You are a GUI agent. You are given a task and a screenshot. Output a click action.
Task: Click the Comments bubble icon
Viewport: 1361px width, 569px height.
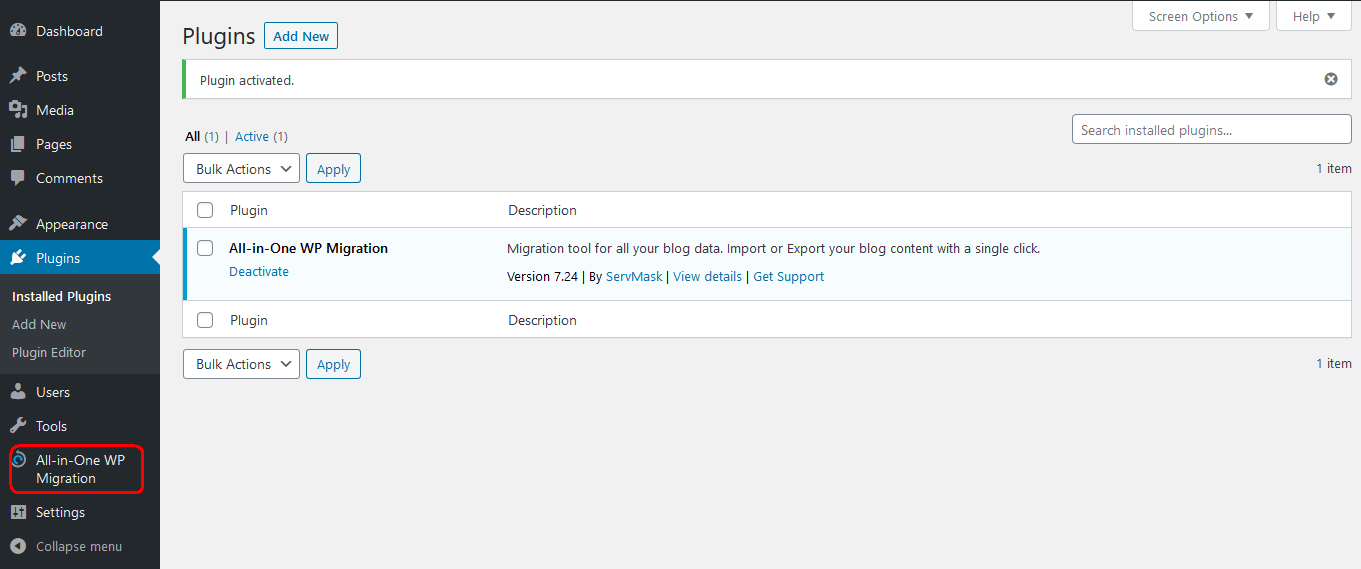[18, 178]
